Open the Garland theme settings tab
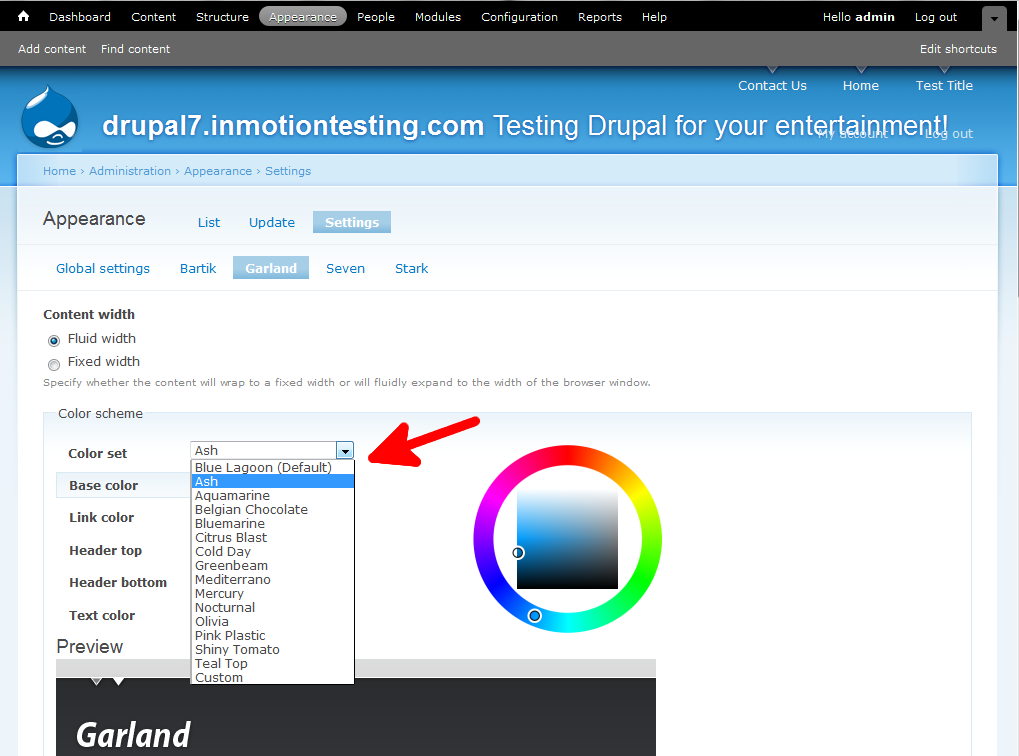Screen dimensions: 1019x756 pyautogui.click(x=271, y=268)
